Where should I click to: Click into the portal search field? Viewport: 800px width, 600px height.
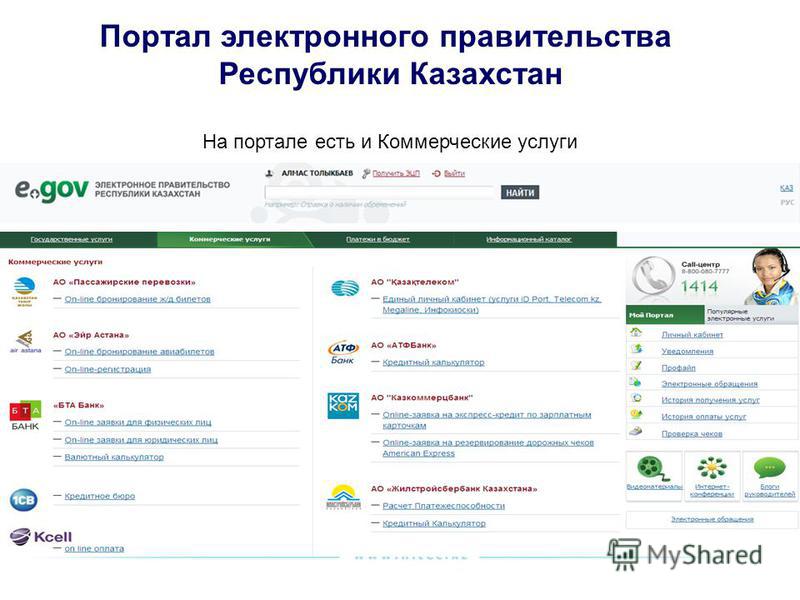380,192
